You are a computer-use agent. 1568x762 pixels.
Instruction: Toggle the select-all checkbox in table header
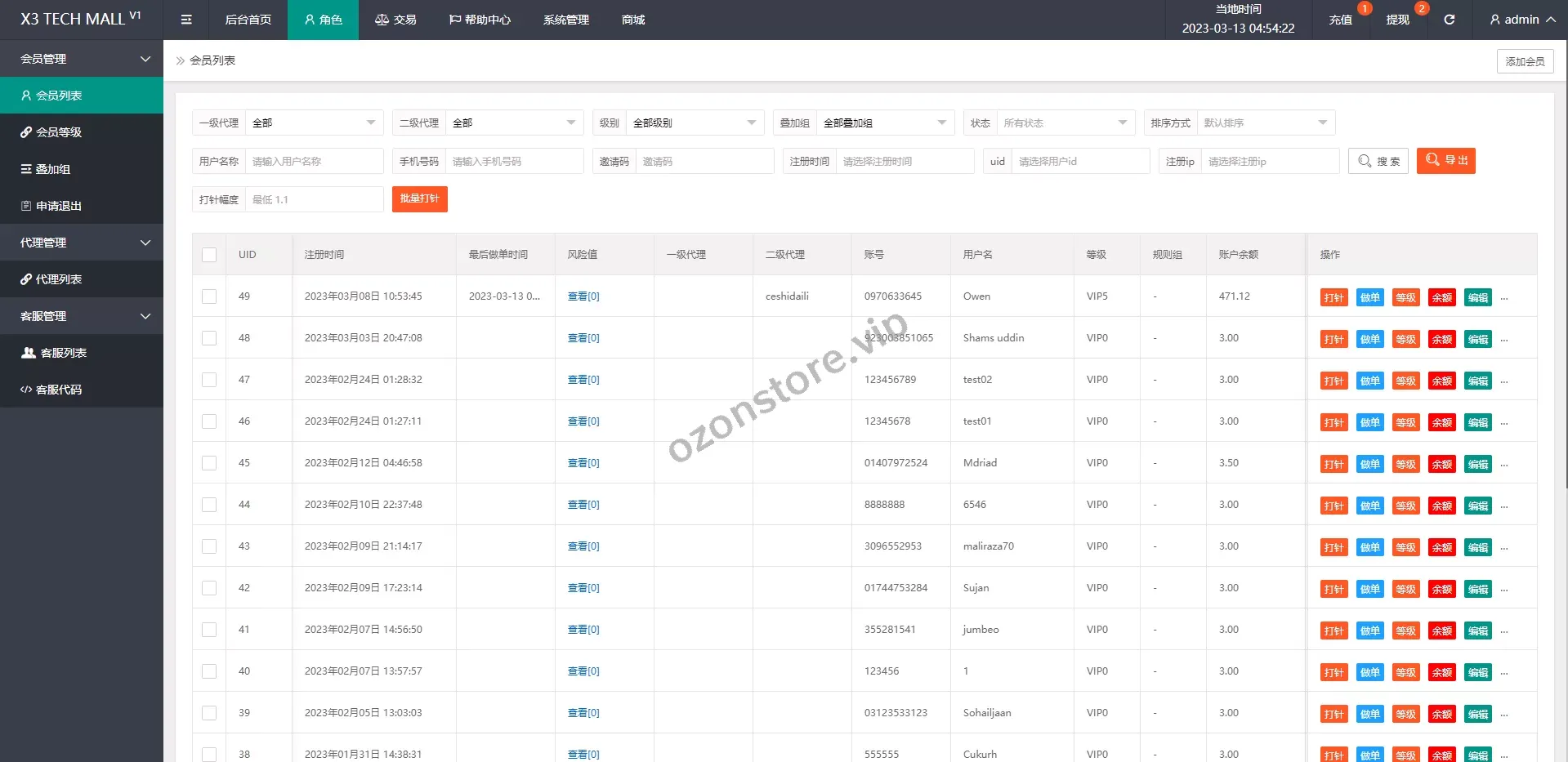pos(209,255)
